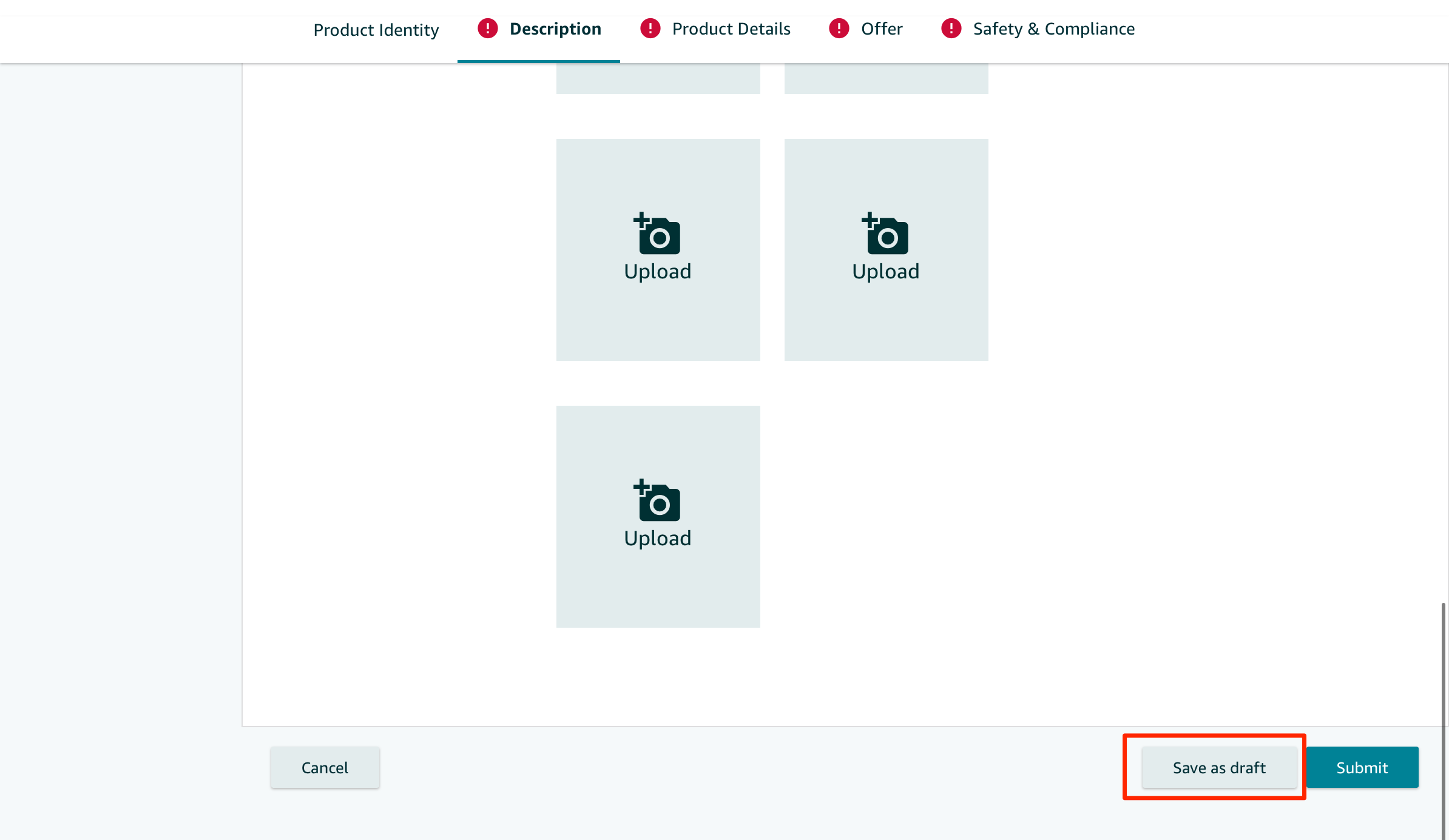
Task: Click partially visible right image tile under tabs
Action: [886, 79]
